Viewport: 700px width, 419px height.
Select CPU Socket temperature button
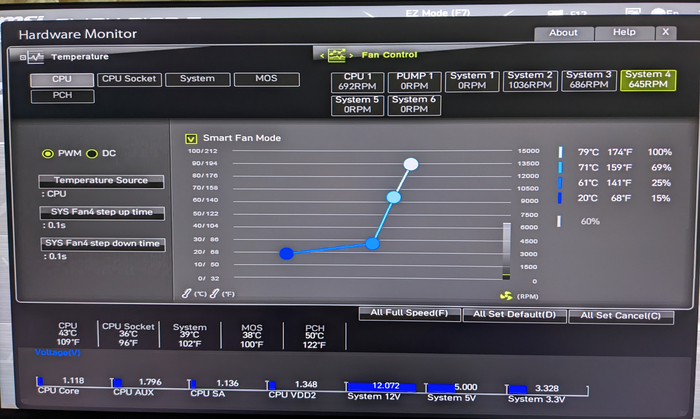(x=129, y=79)
